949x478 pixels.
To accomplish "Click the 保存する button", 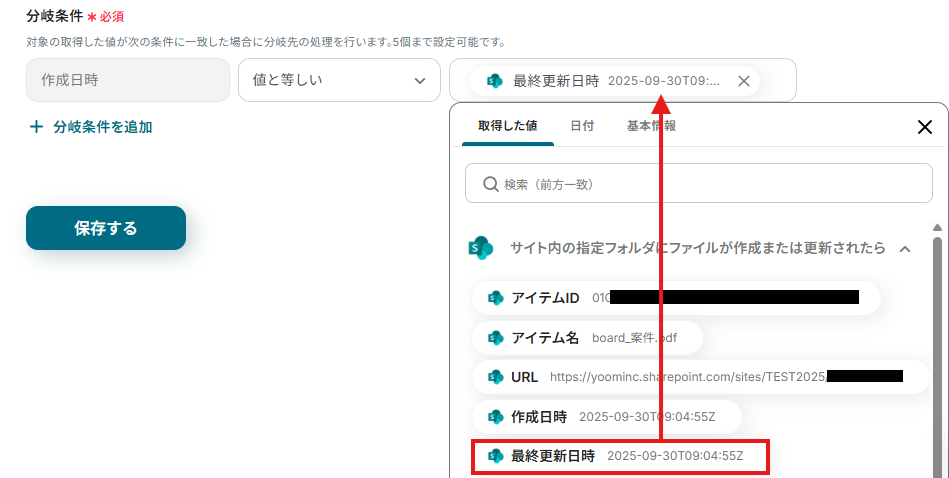I will (106, 228).
